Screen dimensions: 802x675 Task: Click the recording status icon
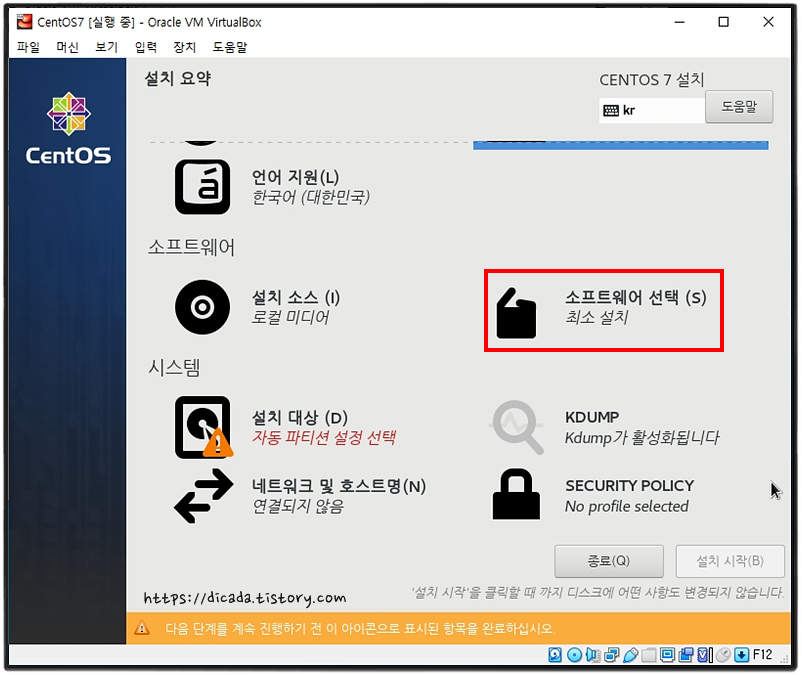(686, 655)
